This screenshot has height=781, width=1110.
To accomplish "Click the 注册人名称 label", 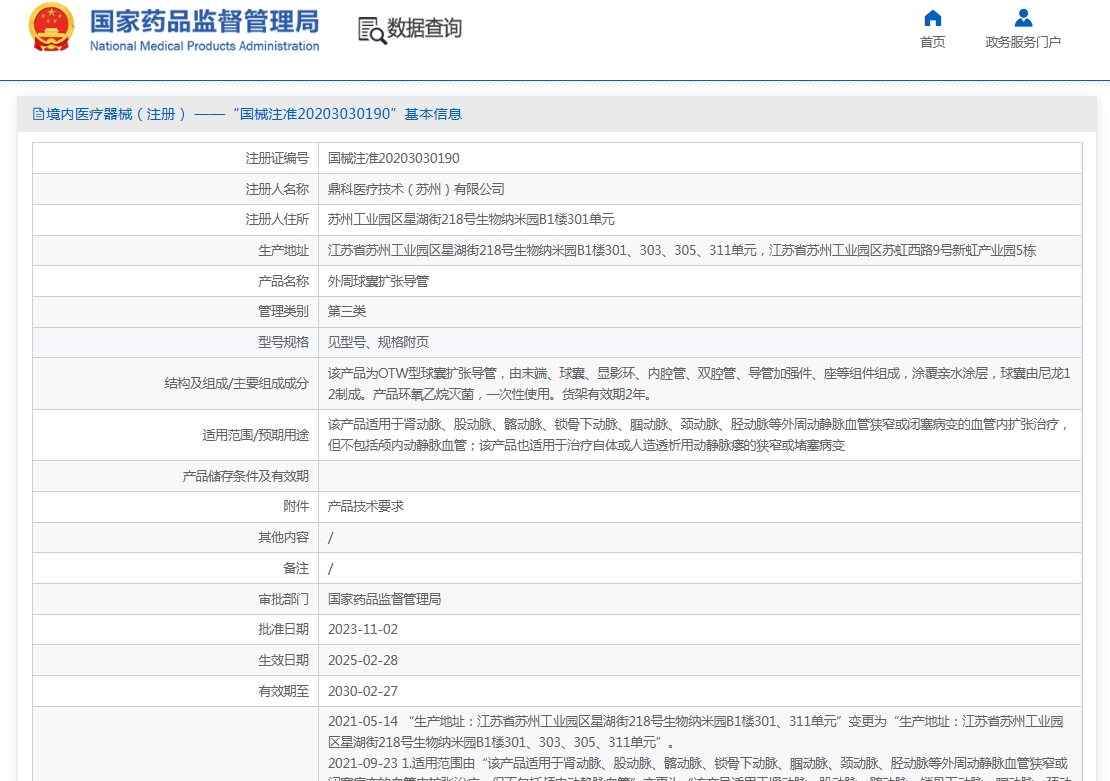I will 277,189.
